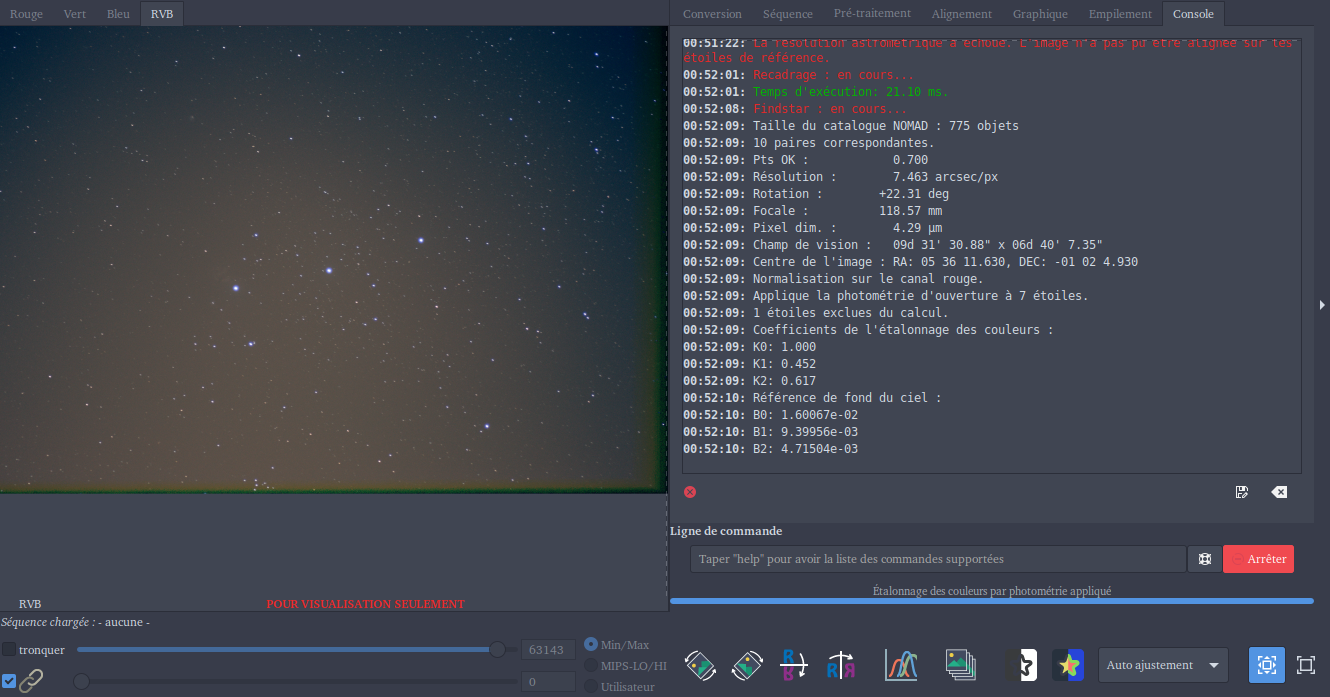Select the Utilisateur radio option

(x=591, y=687)
